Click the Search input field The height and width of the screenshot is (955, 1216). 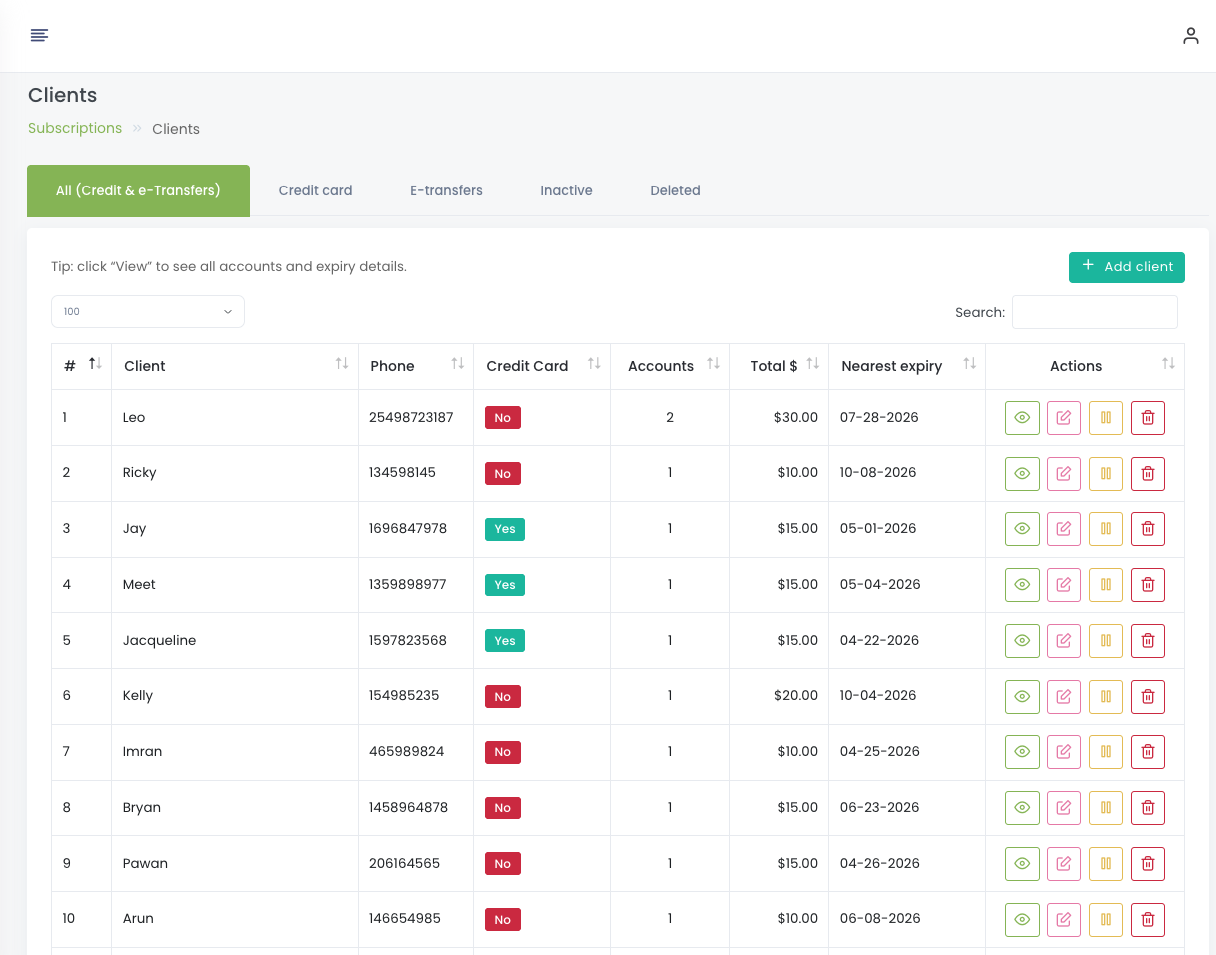coord(1094,312)
